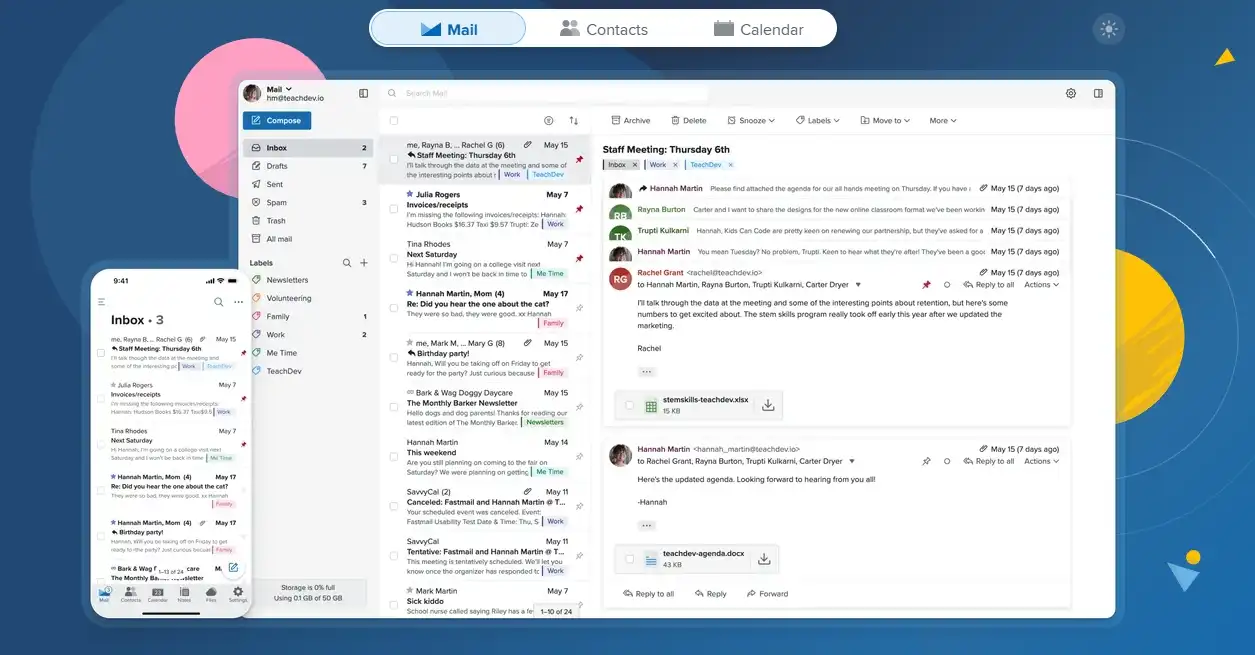Expand Trupti Kulkarni's collapsed message
1255x655 pixels.
click(x=837, y=231)
